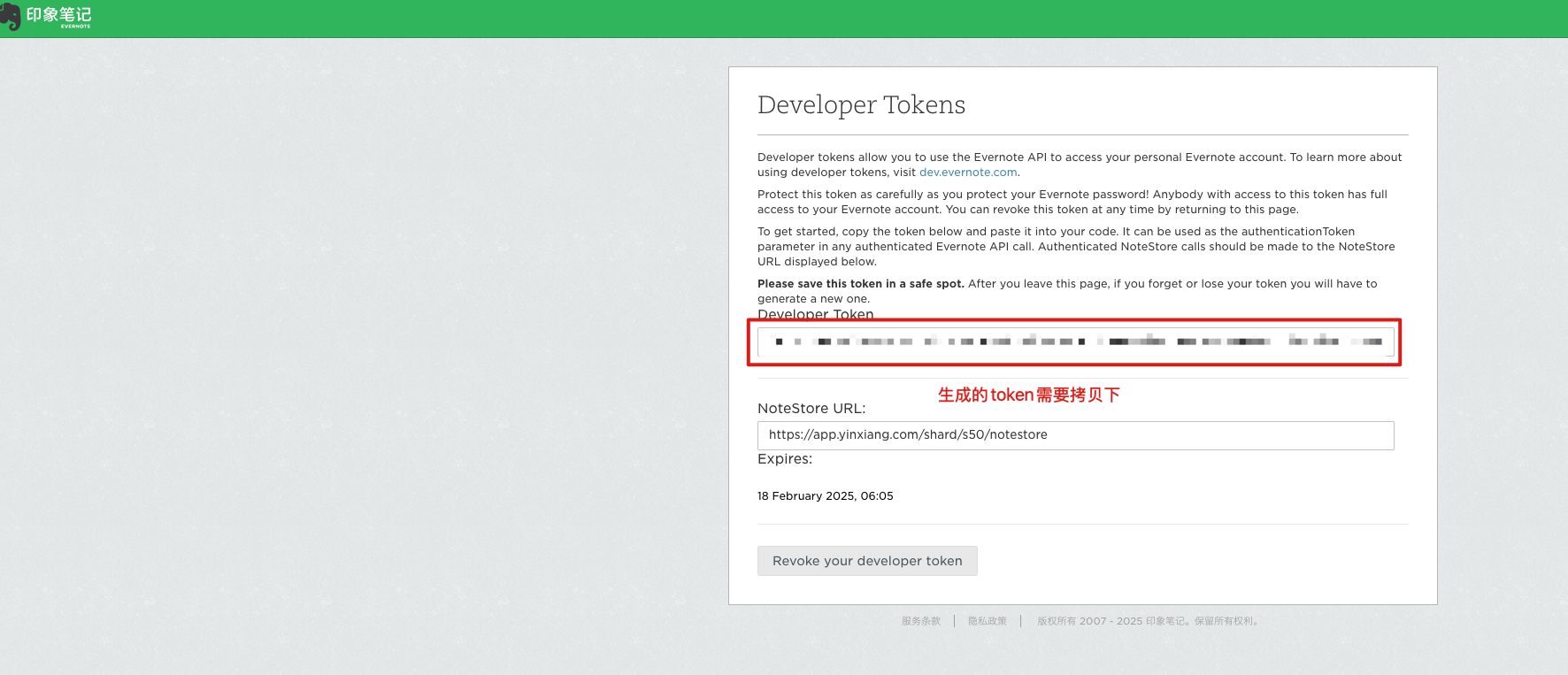Click the expiry date 18 February 2025

coord(825,496)
